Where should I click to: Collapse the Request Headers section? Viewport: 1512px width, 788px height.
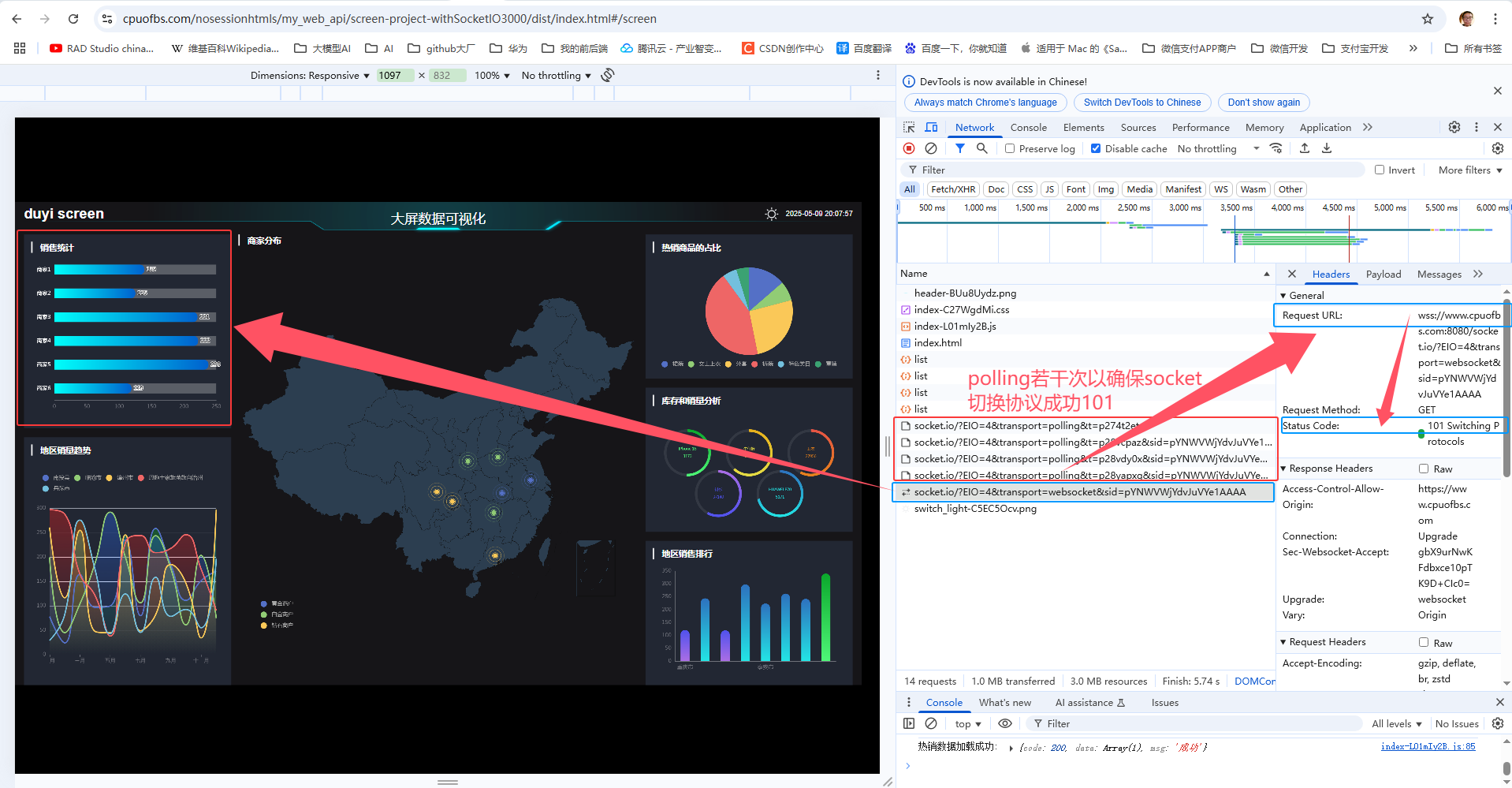pos(1283,642)
